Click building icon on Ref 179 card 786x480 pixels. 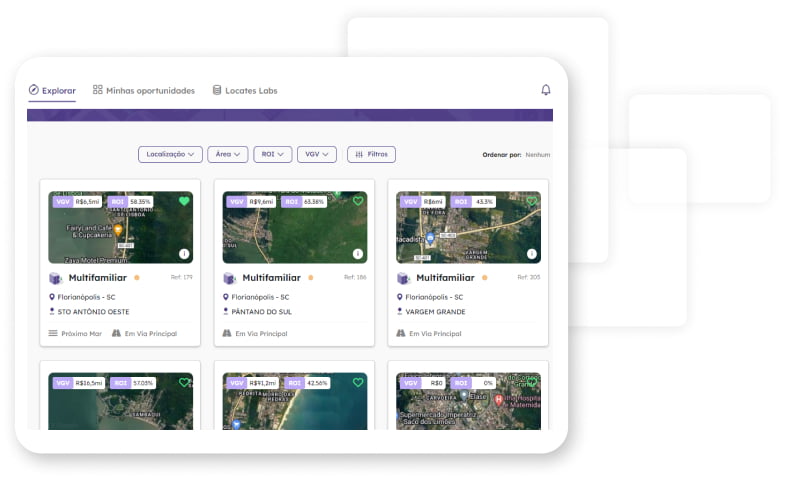(56, 278)
